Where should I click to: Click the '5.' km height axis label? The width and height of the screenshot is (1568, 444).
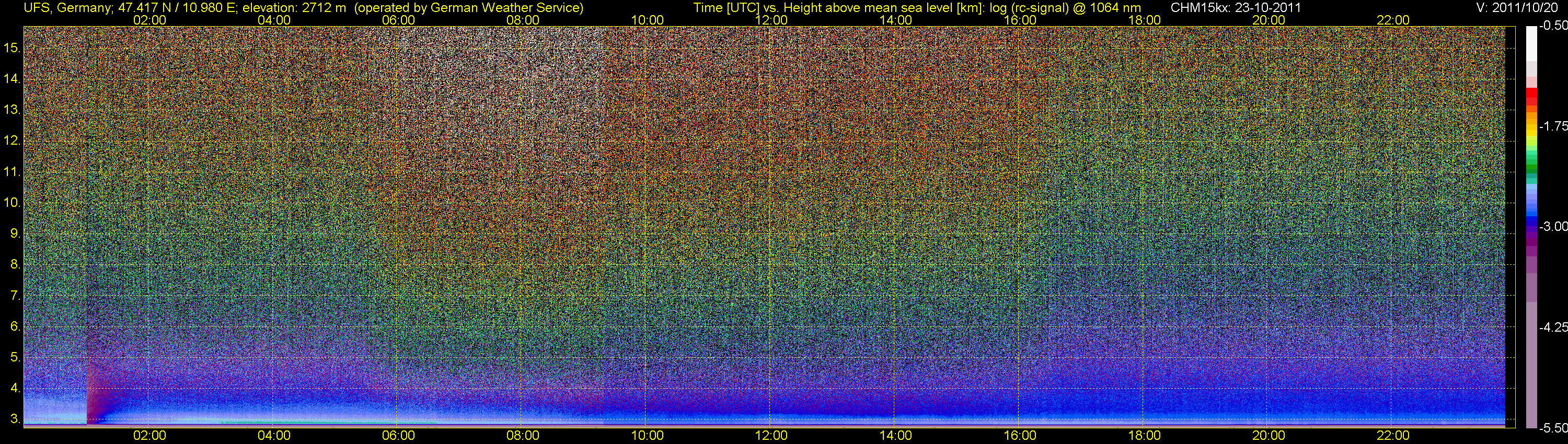pos(15,358)
